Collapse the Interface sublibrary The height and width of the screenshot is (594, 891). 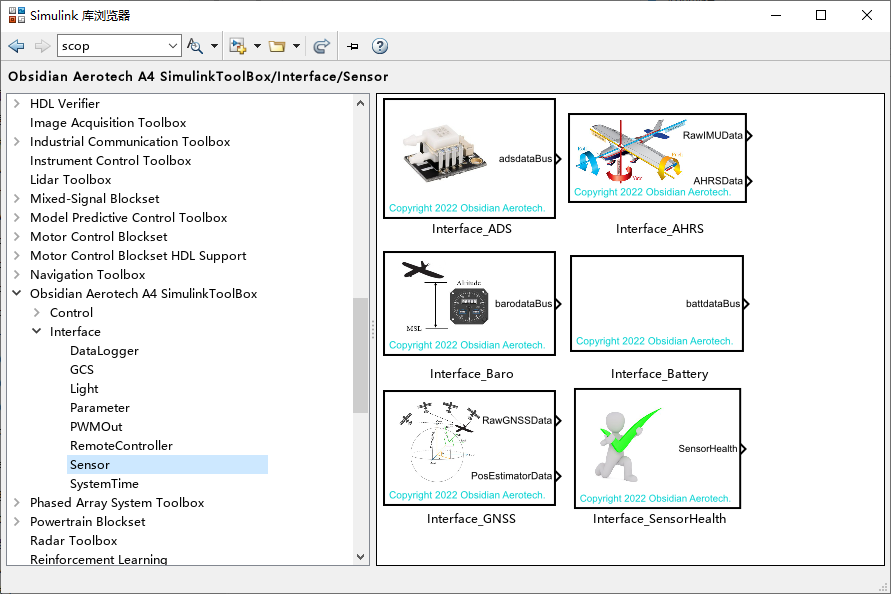(x=37, y=331)
